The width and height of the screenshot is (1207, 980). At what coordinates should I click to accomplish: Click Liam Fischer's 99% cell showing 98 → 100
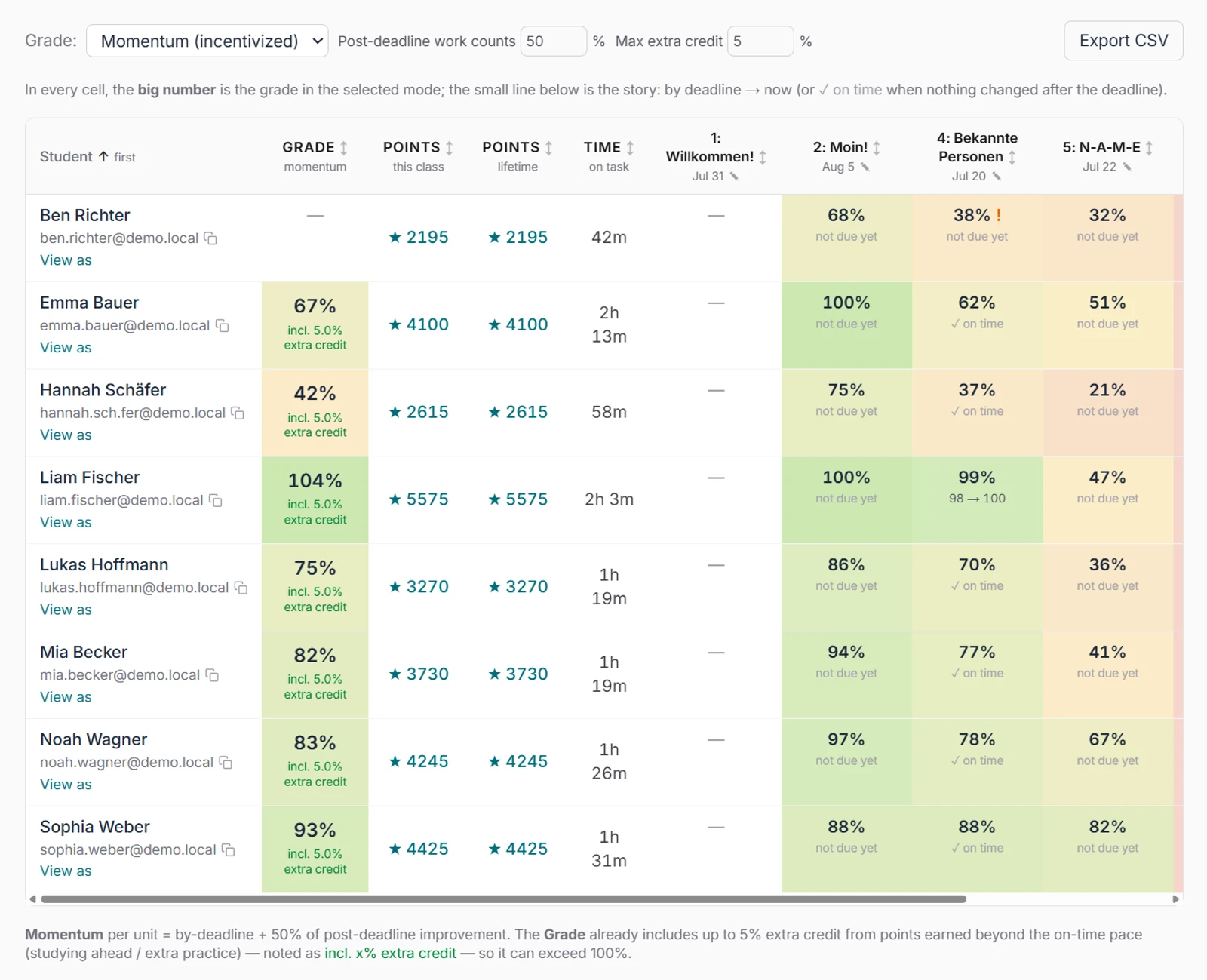click(977, 499)
